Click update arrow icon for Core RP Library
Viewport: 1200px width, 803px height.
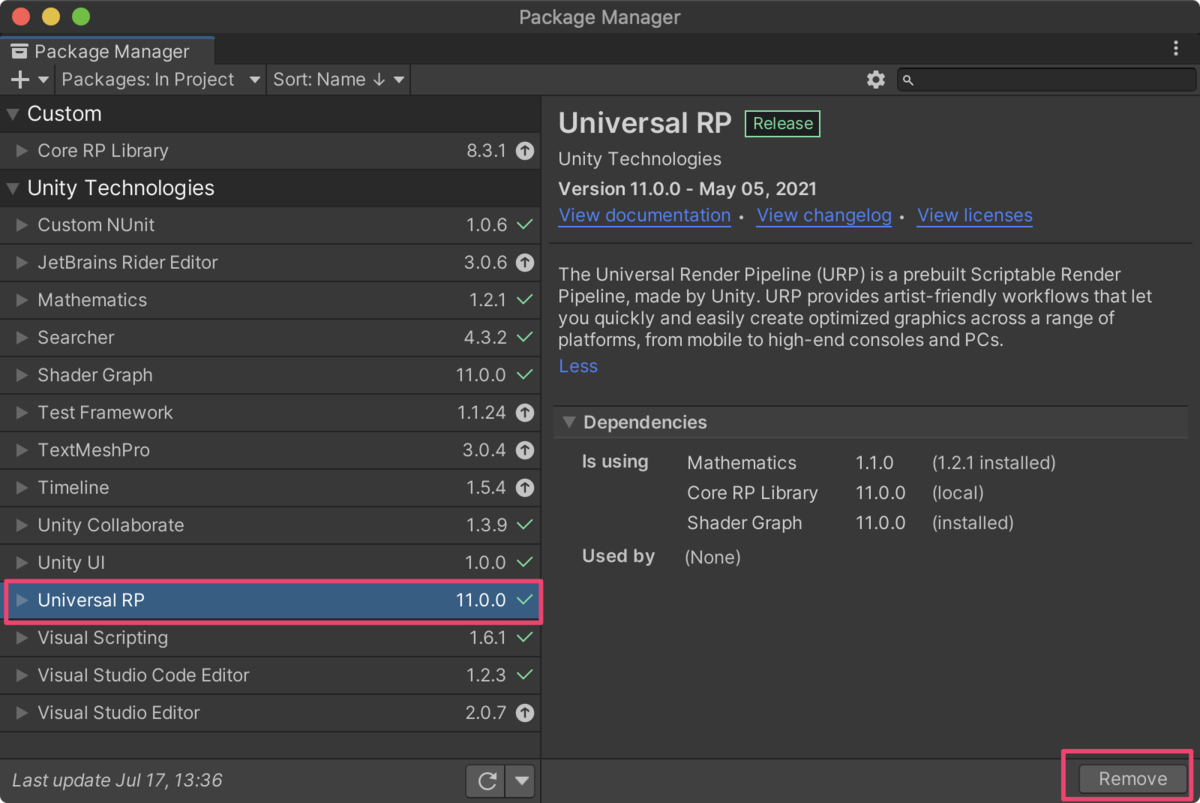point(525,151)
